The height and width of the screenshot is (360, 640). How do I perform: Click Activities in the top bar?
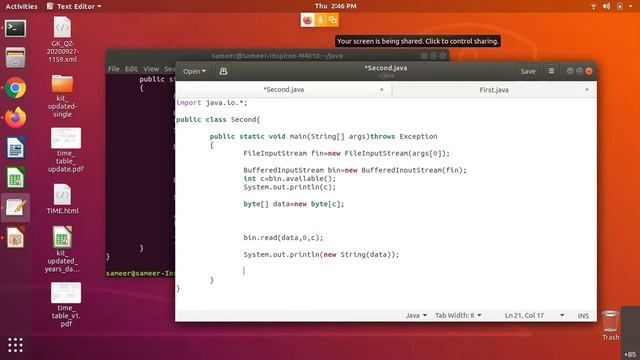pos(21,6)
